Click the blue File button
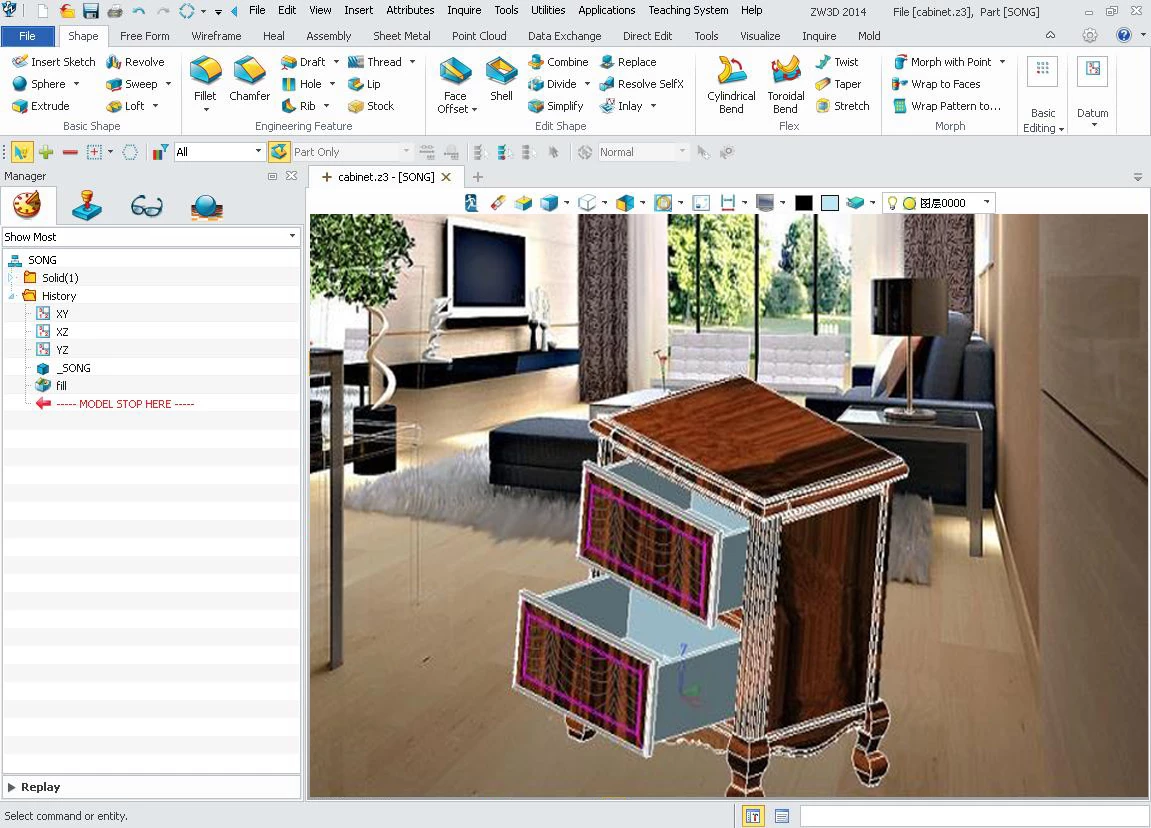This screenshot has width=1151, height=828. tap(28, 36)
